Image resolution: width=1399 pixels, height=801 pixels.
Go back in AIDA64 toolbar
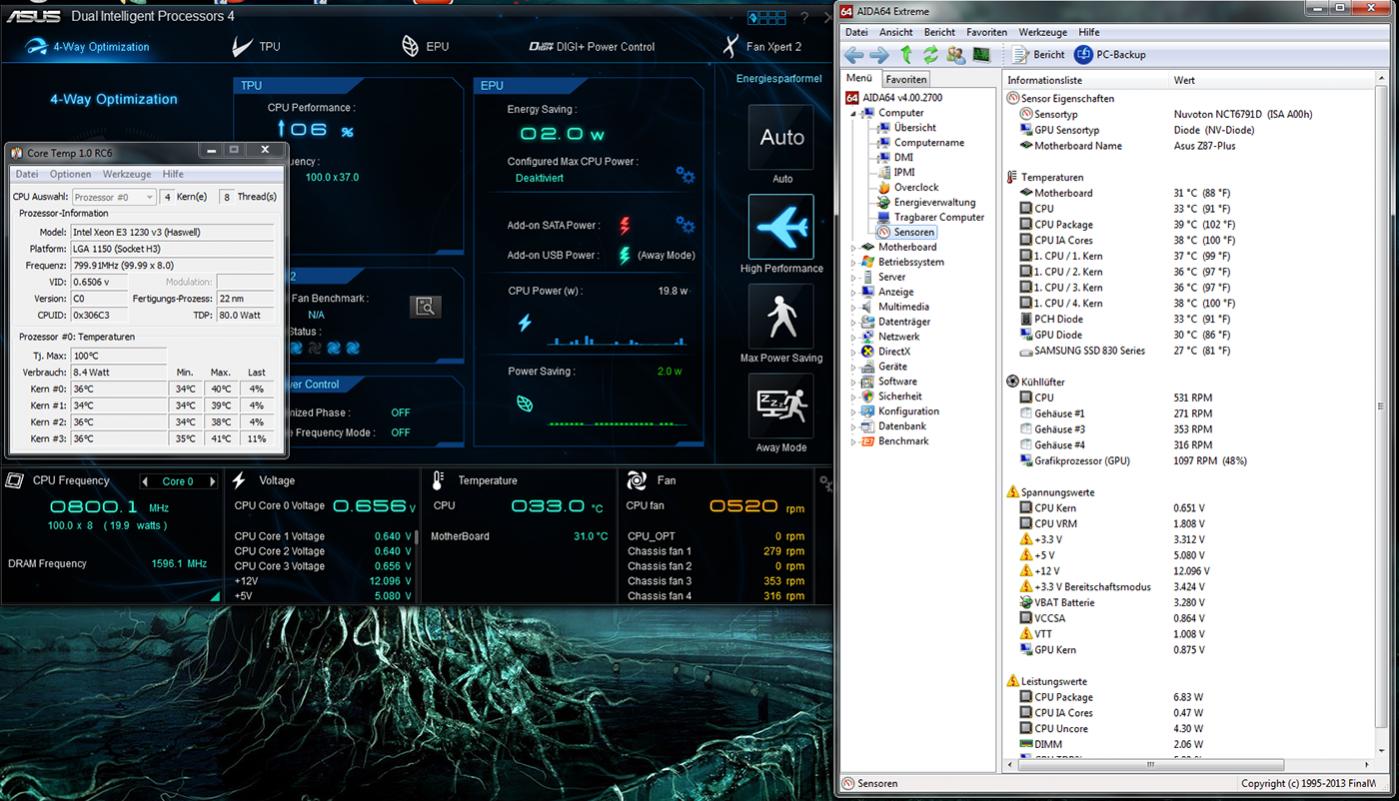(855, 55)
